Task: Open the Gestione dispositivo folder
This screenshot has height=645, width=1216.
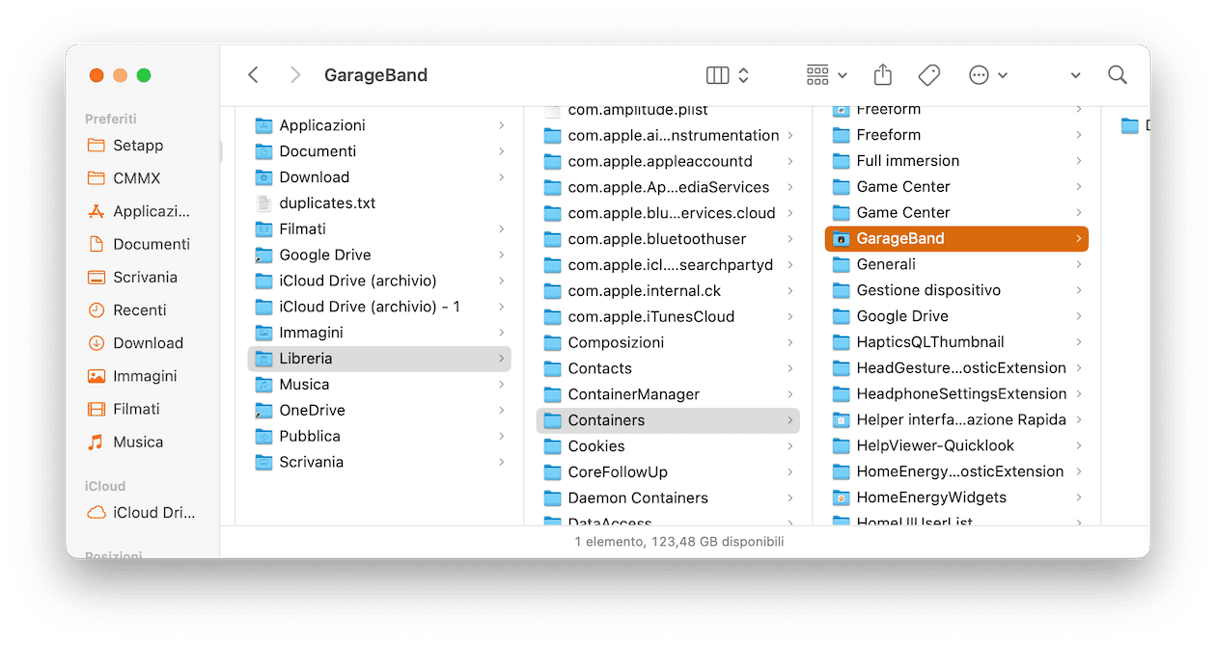Action: pos(957,290)
